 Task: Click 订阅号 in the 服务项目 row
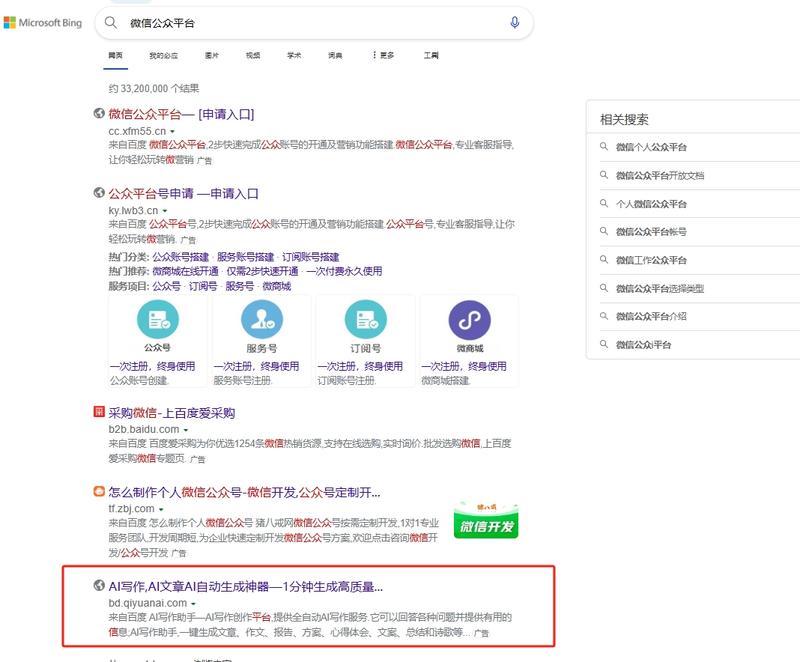(203, 286)
